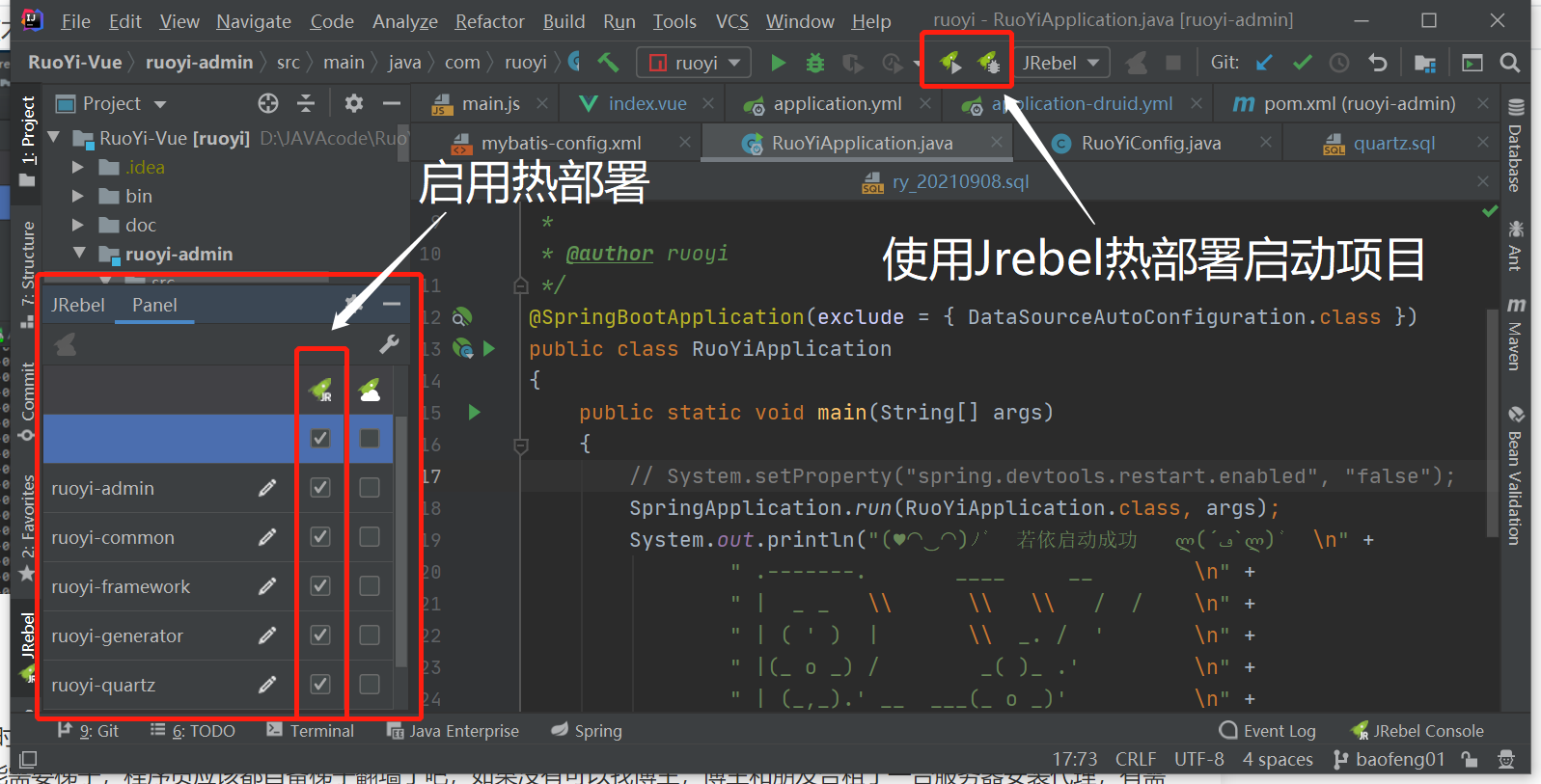Click the Spring bean gutter icon on line 12
1541x784 pixels.
[x=462, y=316]
